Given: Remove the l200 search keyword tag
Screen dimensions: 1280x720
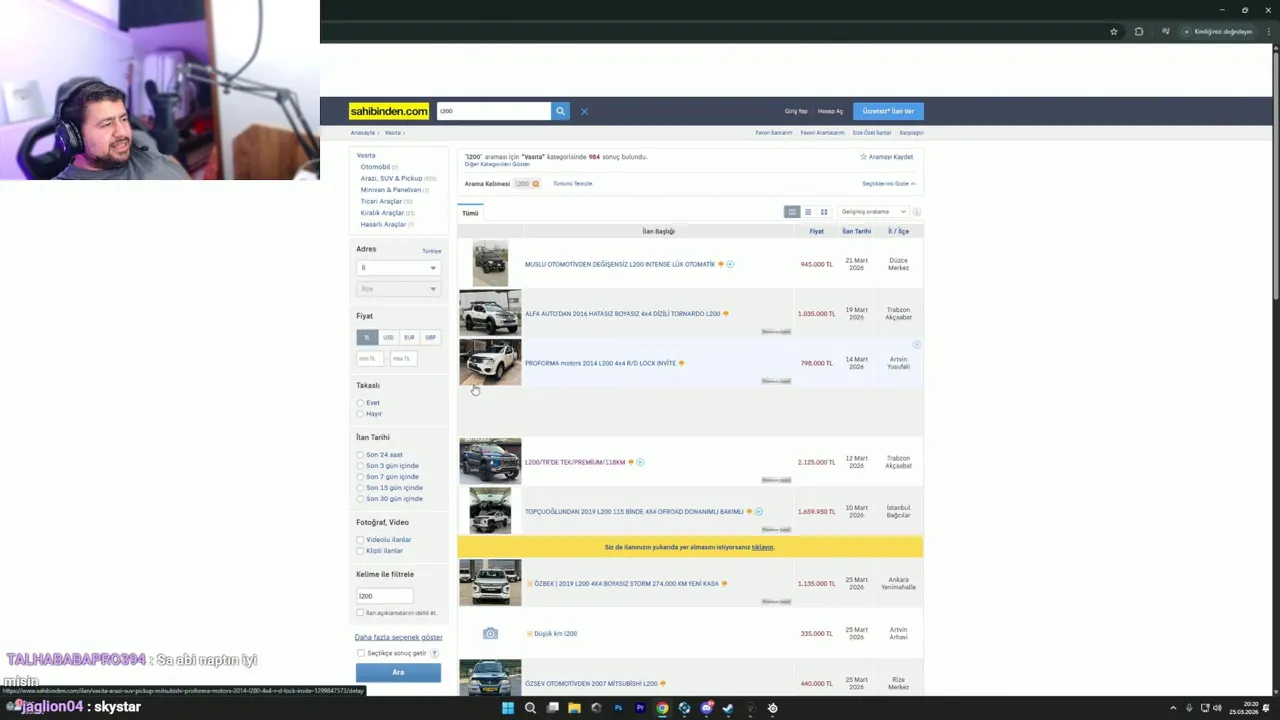Looking at the screenshot, I should tap(536, 184).
